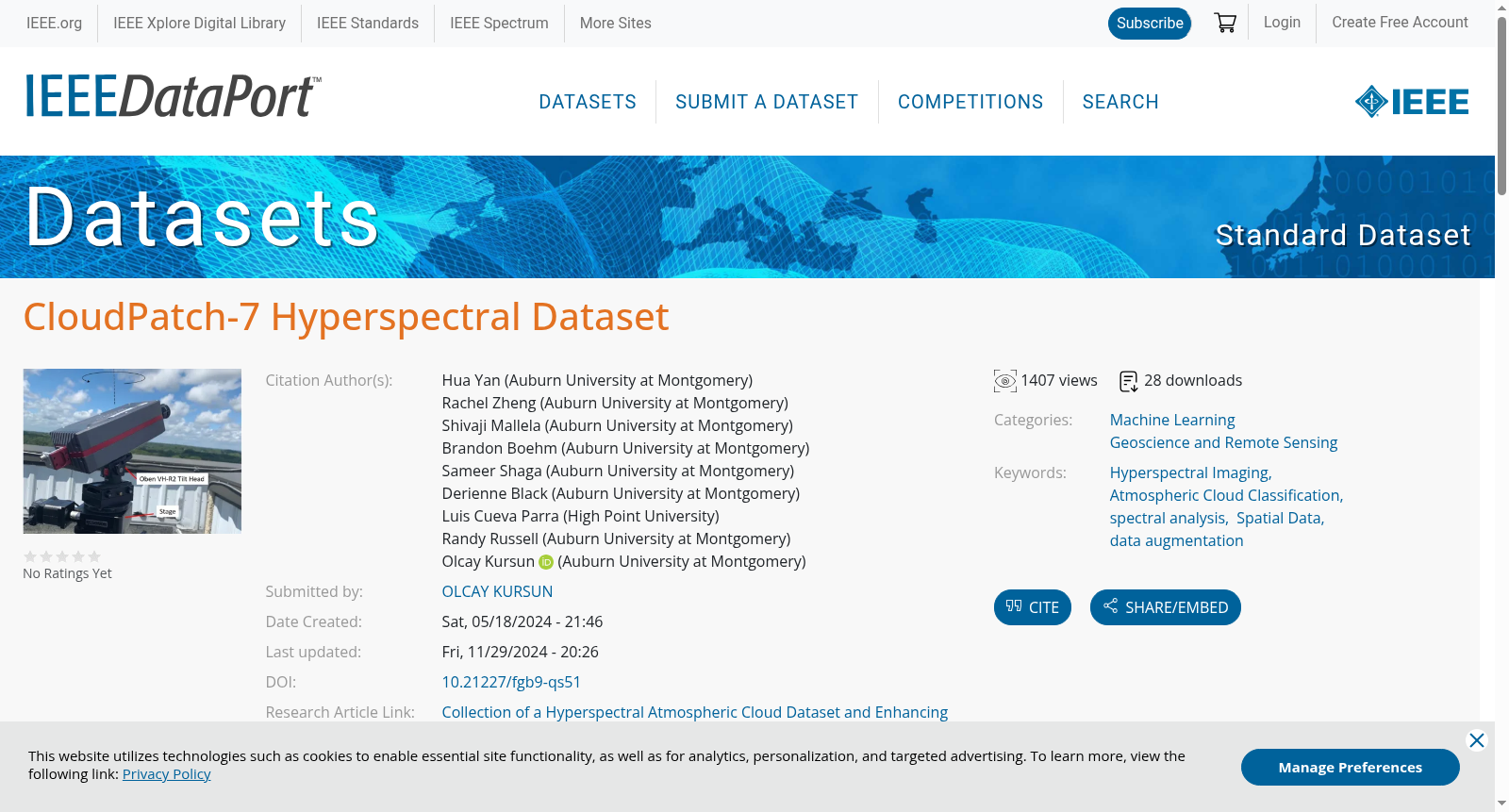Open the DOI link 10.21227/fgb9-qs51
Image resolution: width=1509 pixels, height=812 pixels.
(x=511, y=682)
